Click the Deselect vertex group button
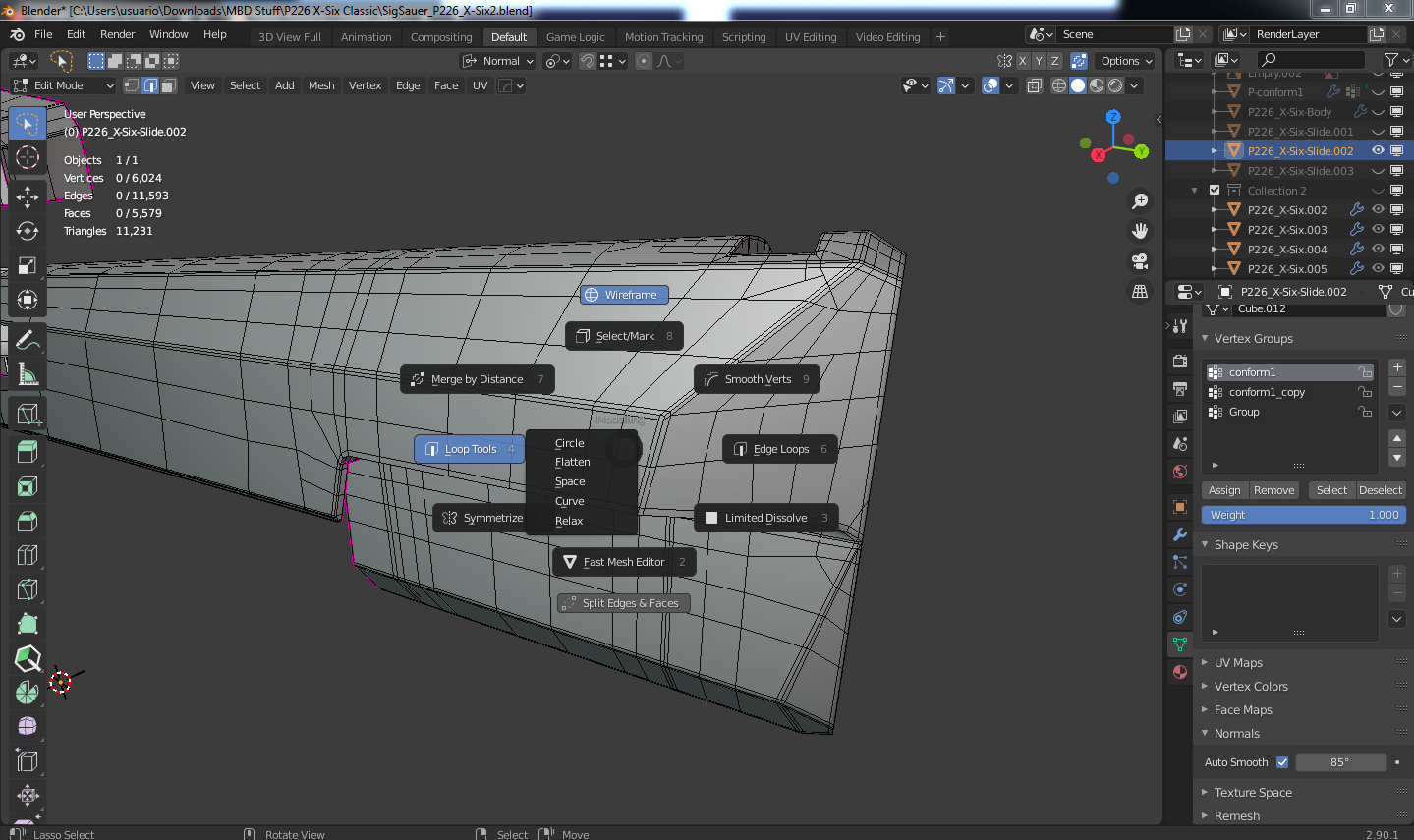This screenshot has height=840, width=1414. pos(1381,490)
